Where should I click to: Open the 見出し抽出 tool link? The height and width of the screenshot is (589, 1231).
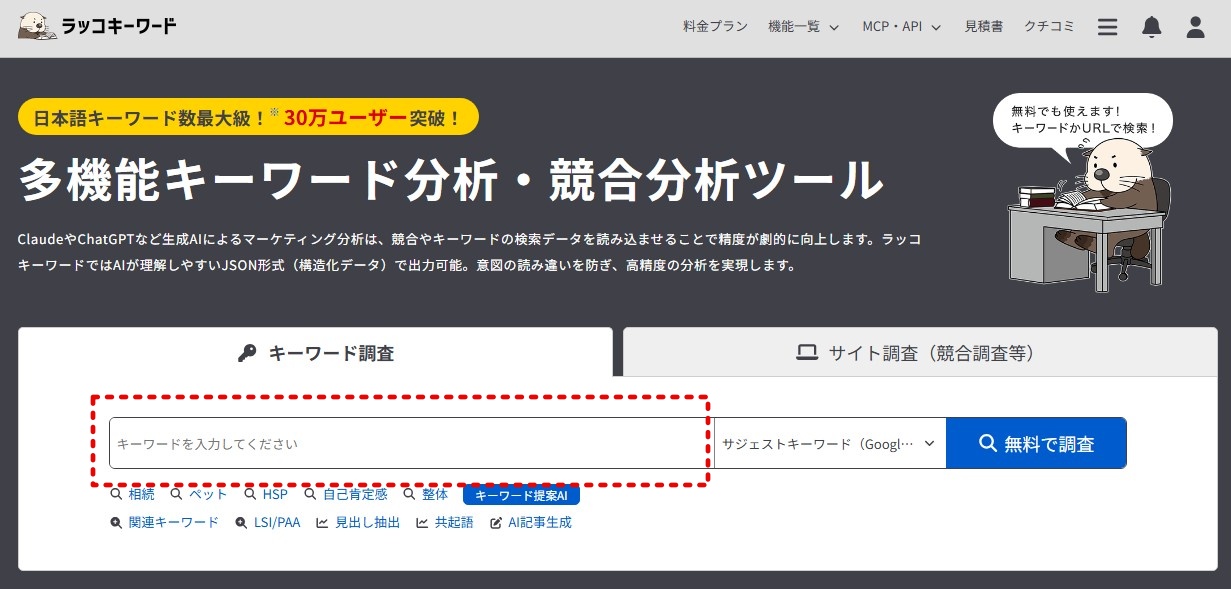pos(358,522)
